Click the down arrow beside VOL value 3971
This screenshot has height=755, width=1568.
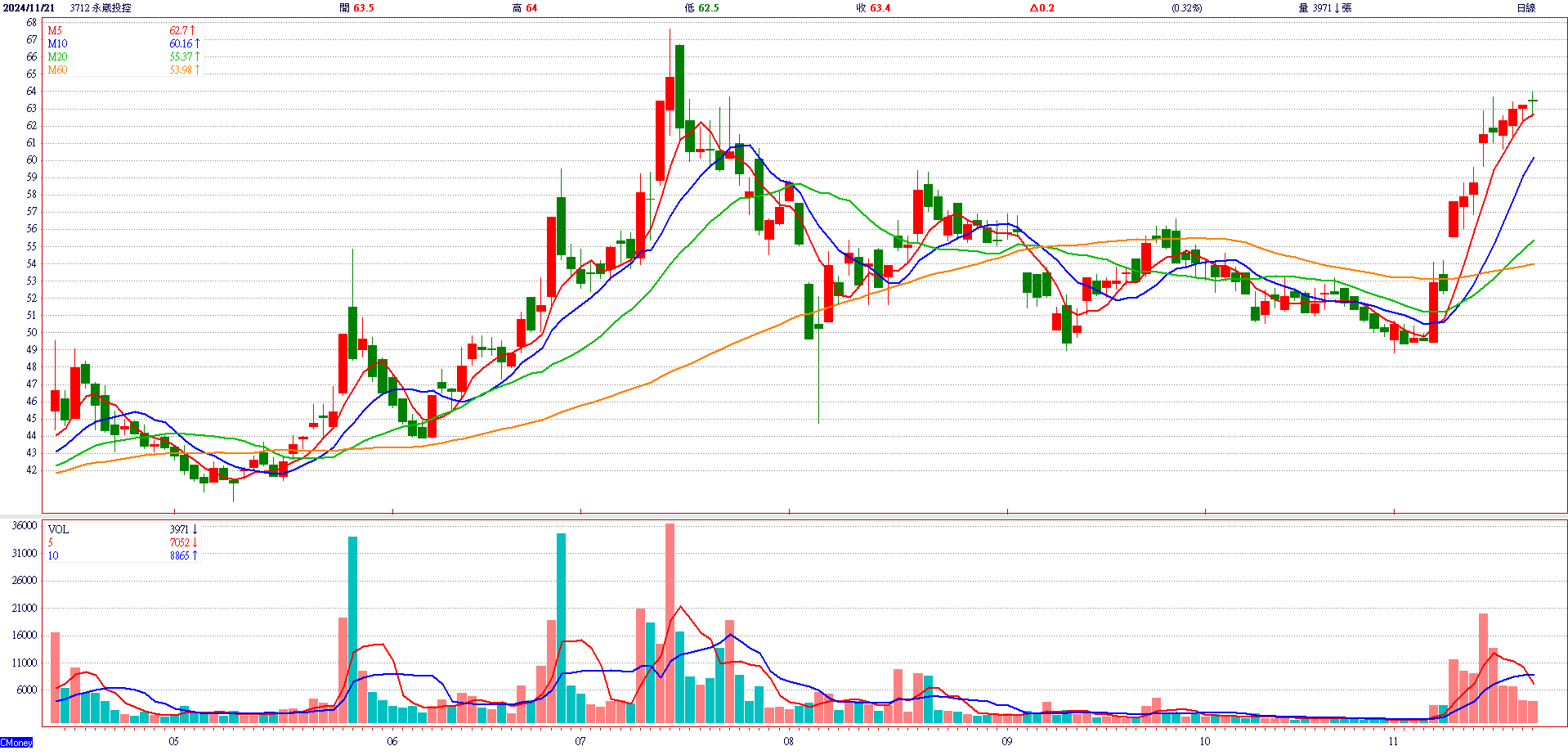(195, 529)
